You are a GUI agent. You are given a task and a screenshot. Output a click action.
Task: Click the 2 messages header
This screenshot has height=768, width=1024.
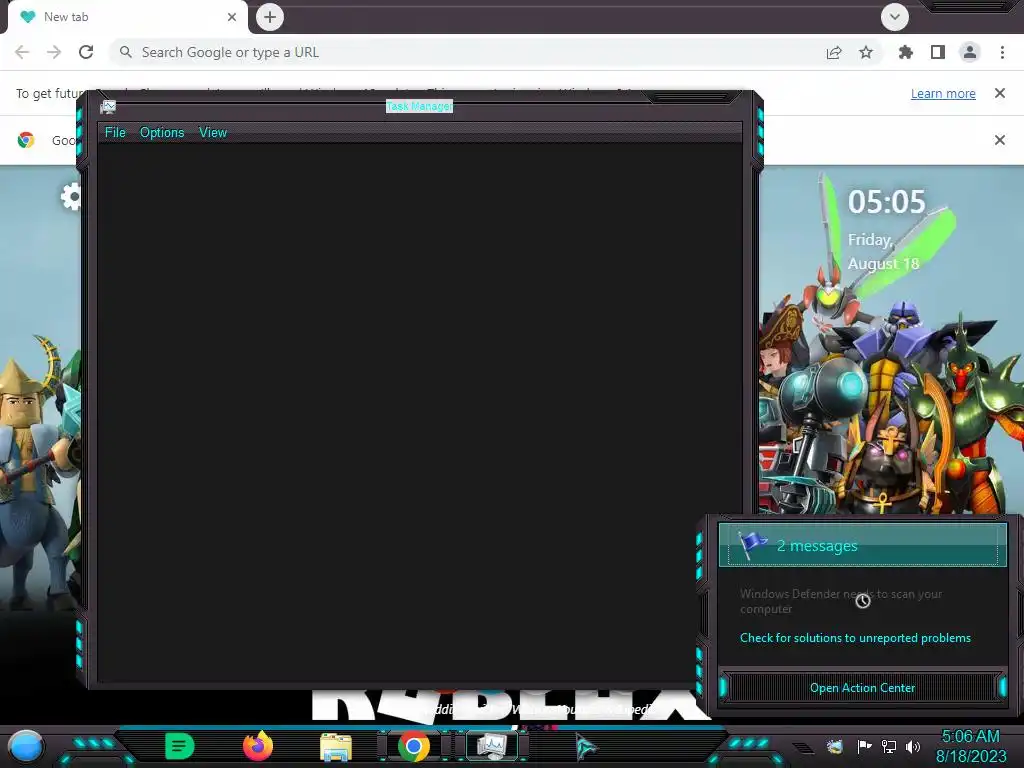863,545
